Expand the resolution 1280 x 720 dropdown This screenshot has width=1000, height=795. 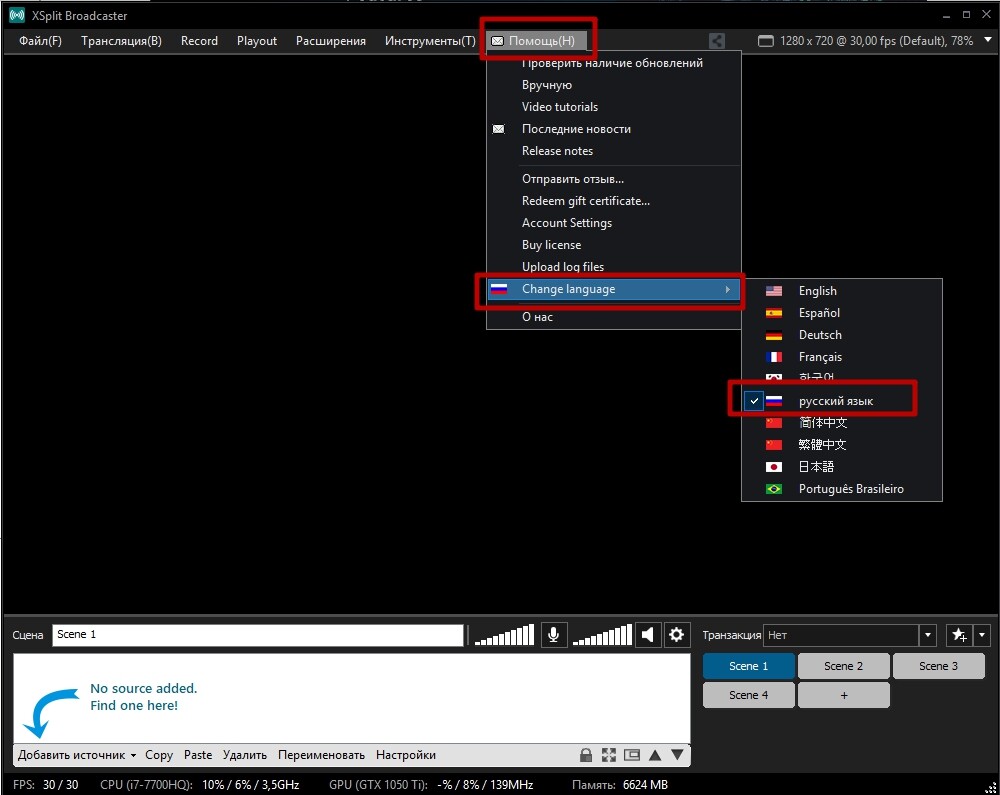click(x=988, y=41)
